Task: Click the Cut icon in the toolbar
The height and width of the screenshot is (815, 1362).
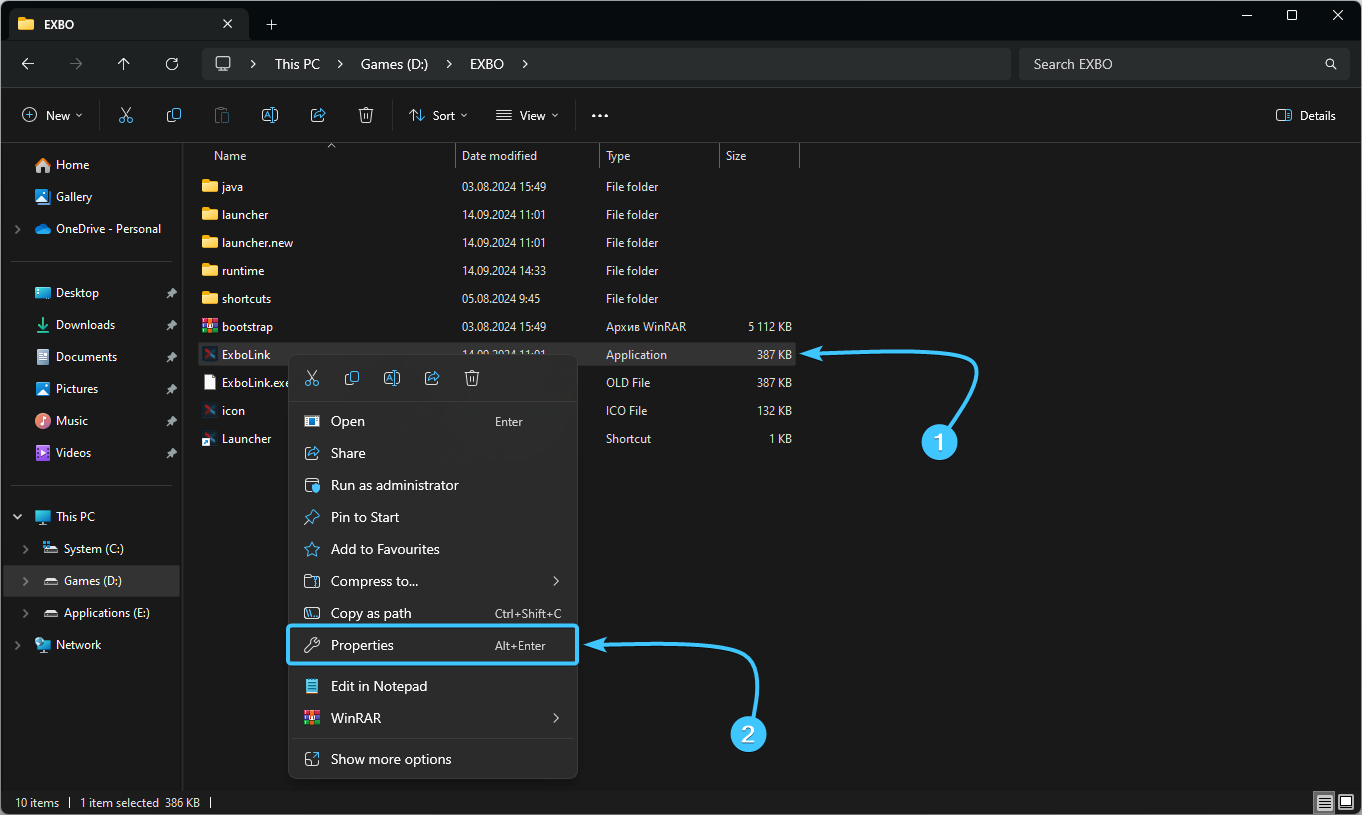Action: 126,116
